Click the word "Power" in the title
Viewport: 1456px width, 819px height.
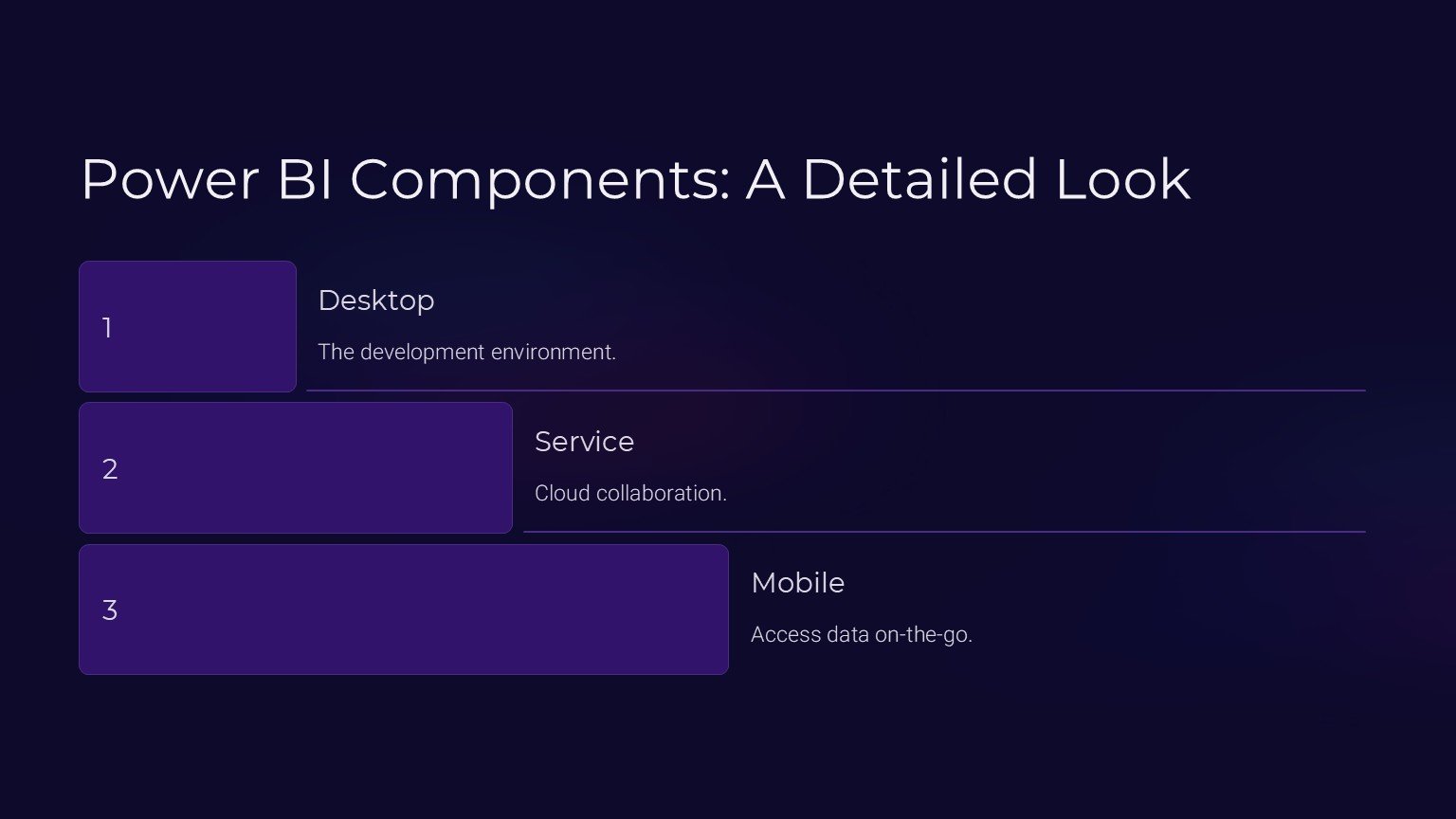[170, 179]
